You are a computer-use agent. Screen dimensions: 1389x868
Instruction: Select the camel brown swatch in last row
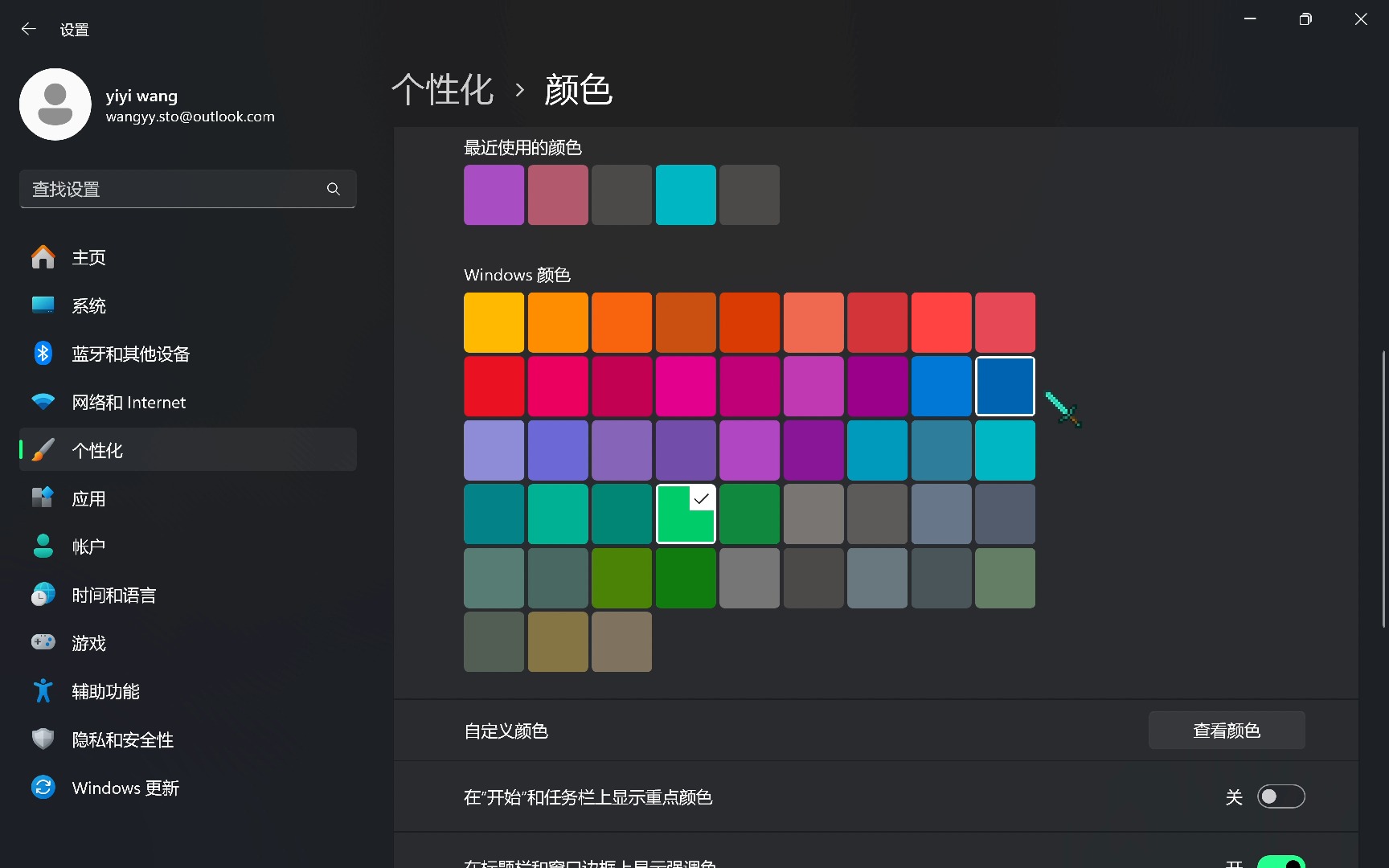pos(558,642)
